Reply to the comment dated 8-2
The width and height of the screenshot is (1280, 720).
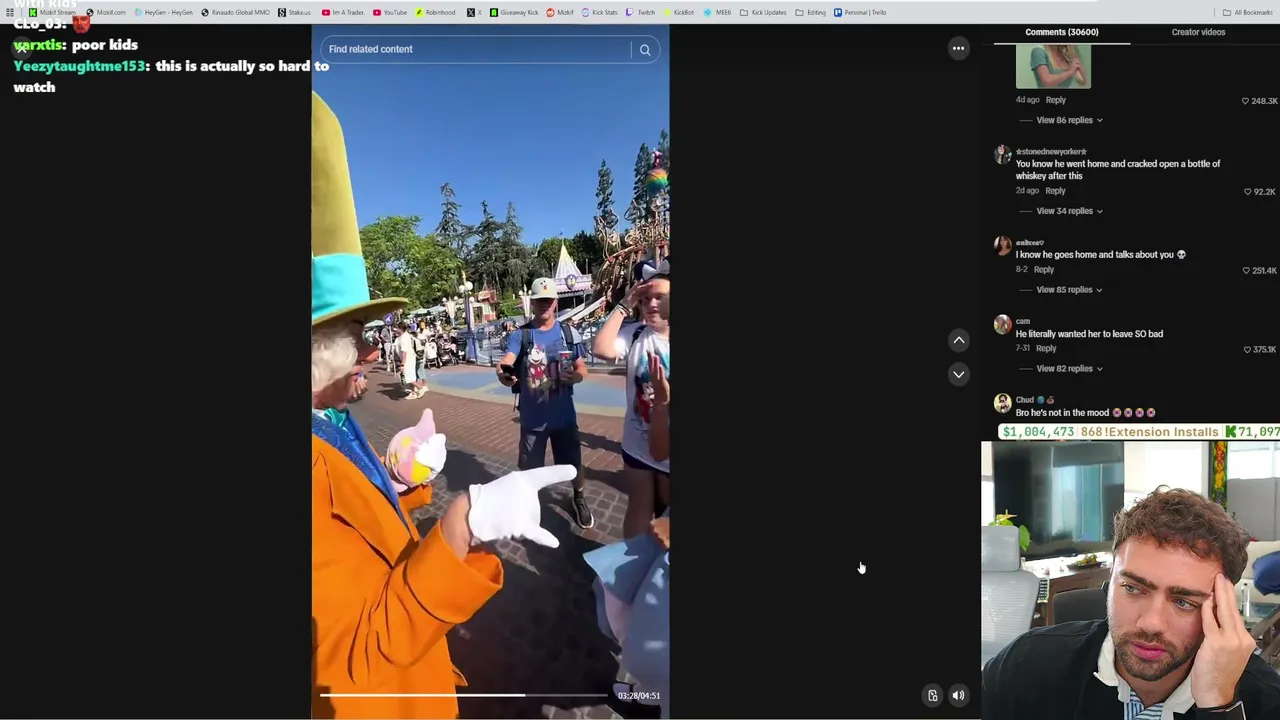(x=1044, y=270)
